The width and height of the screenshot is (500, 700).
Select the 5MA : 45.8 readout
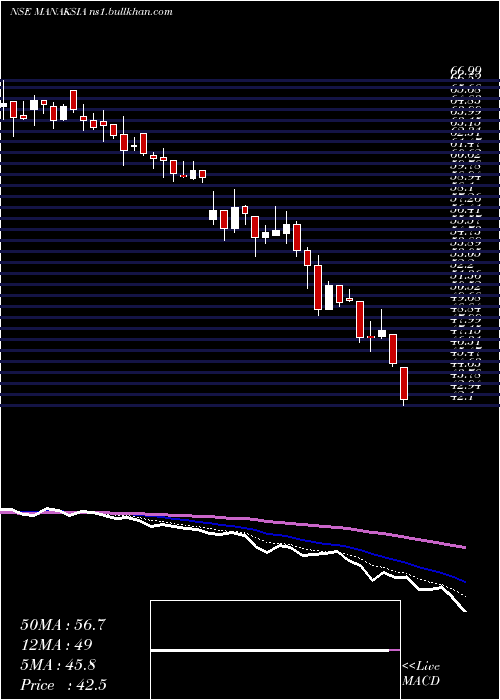(x=58, y=665)
